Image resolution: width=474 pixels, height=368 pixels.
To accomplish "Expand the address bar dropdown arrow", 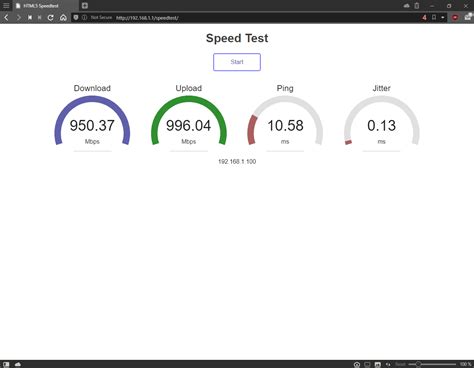I will (443, 17).
